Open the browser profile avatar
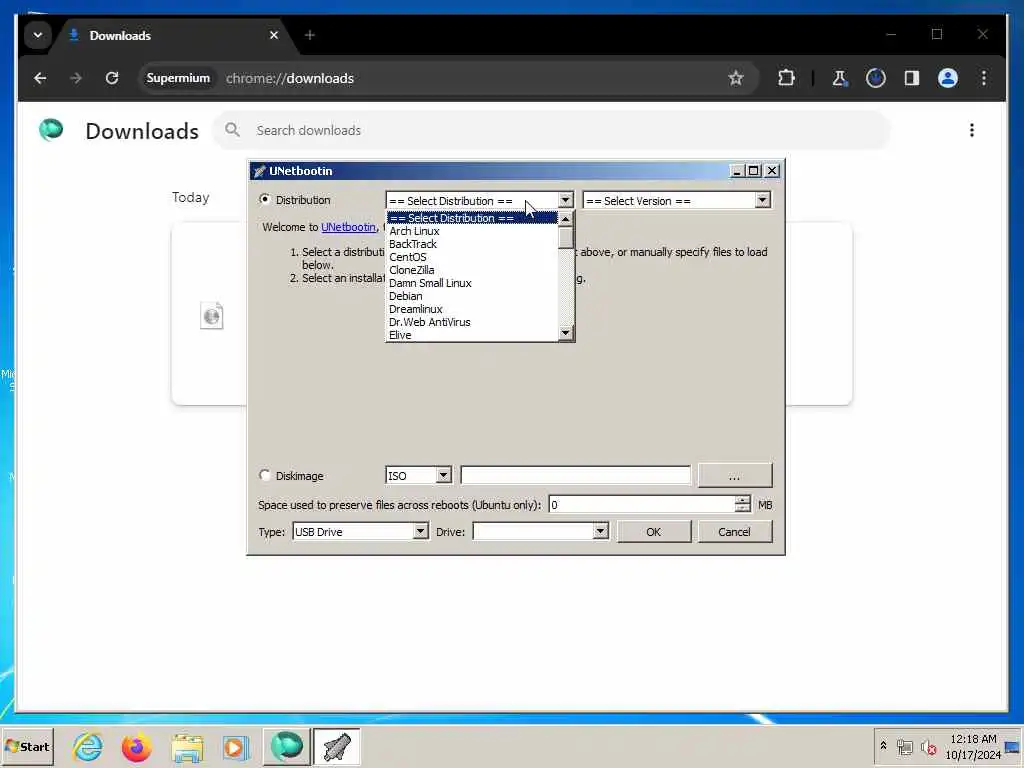This screenshot has width=1024, height=768. pyautogui.click(x=948, y=78)
